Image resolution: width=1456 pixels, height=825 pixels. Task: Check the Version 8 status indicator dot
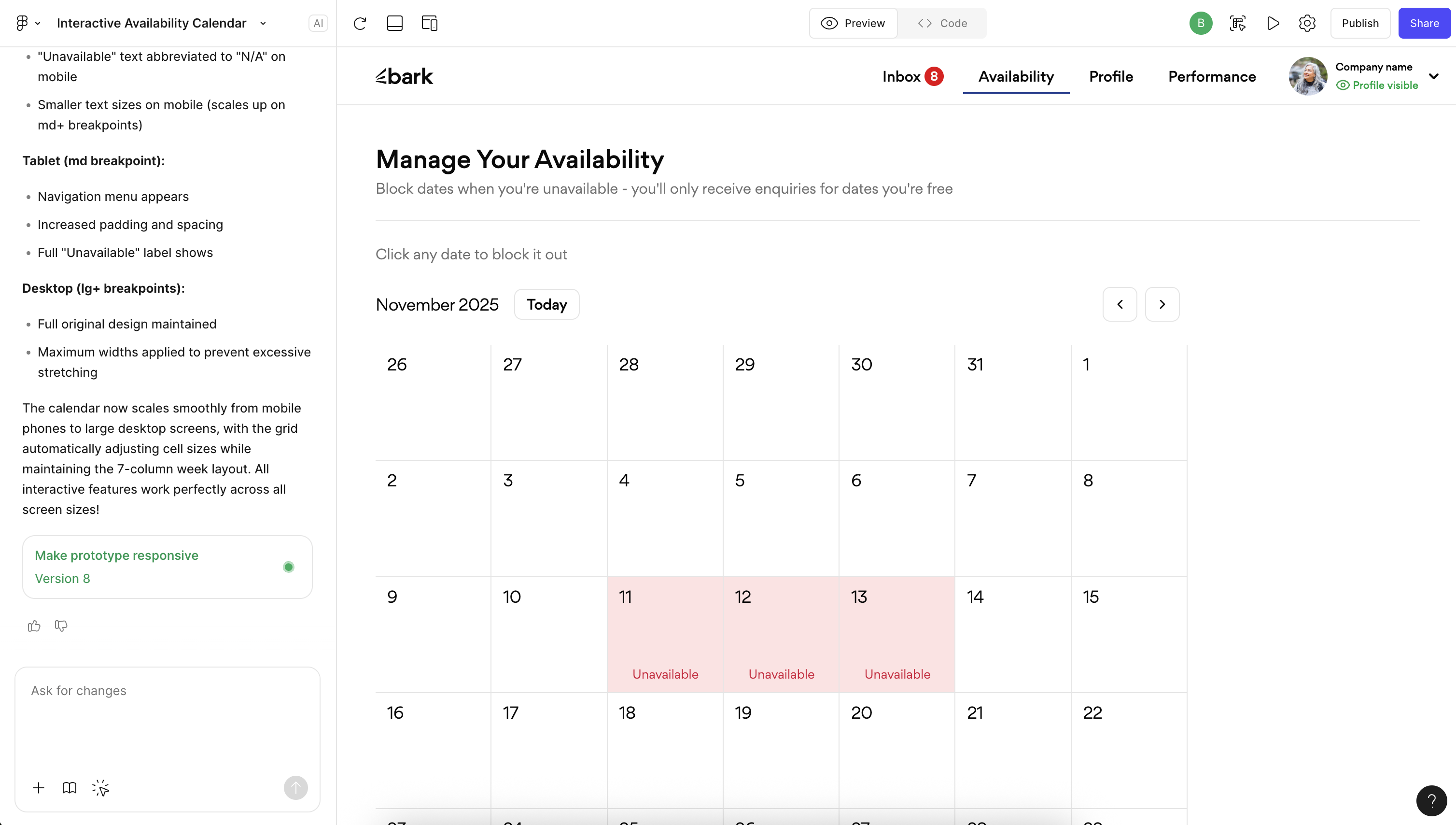click(x=288, y=567)
